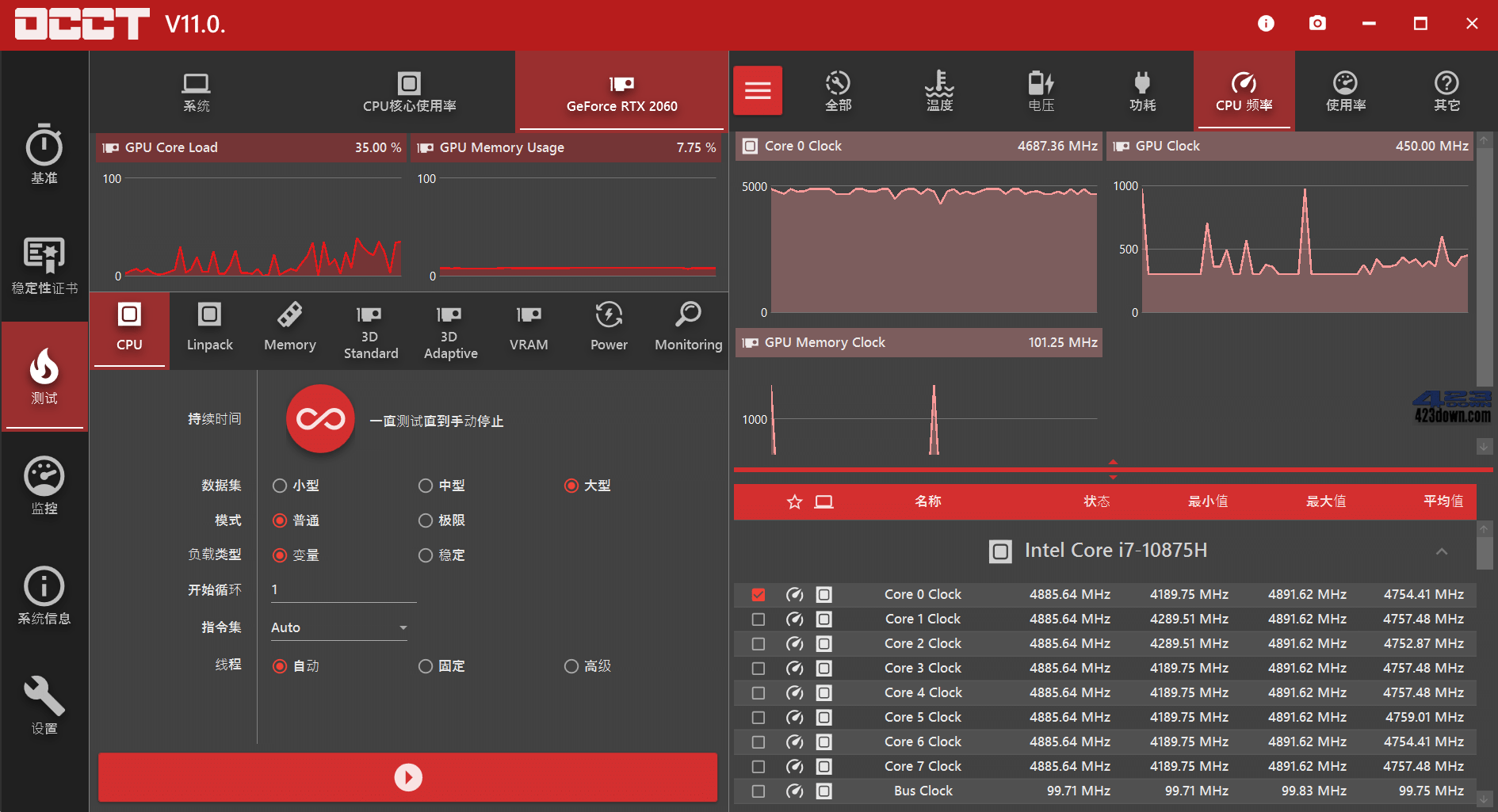This screenshot has width=1498, height=812.
Task: Uncheck the Core 0 Clock checkbox
Action: 759,594
